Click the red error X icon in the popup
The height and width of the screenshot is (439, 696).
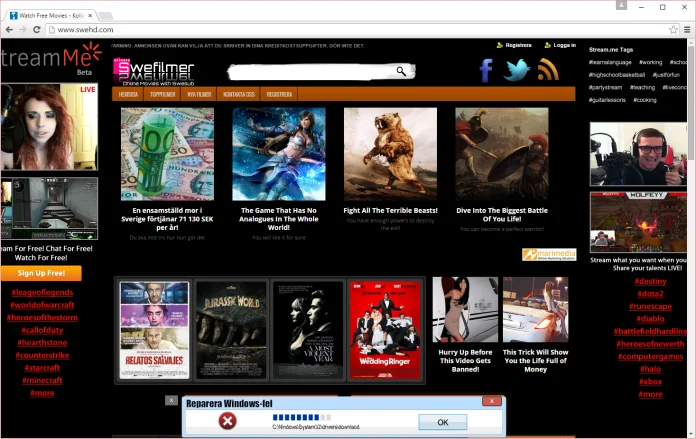227,421
